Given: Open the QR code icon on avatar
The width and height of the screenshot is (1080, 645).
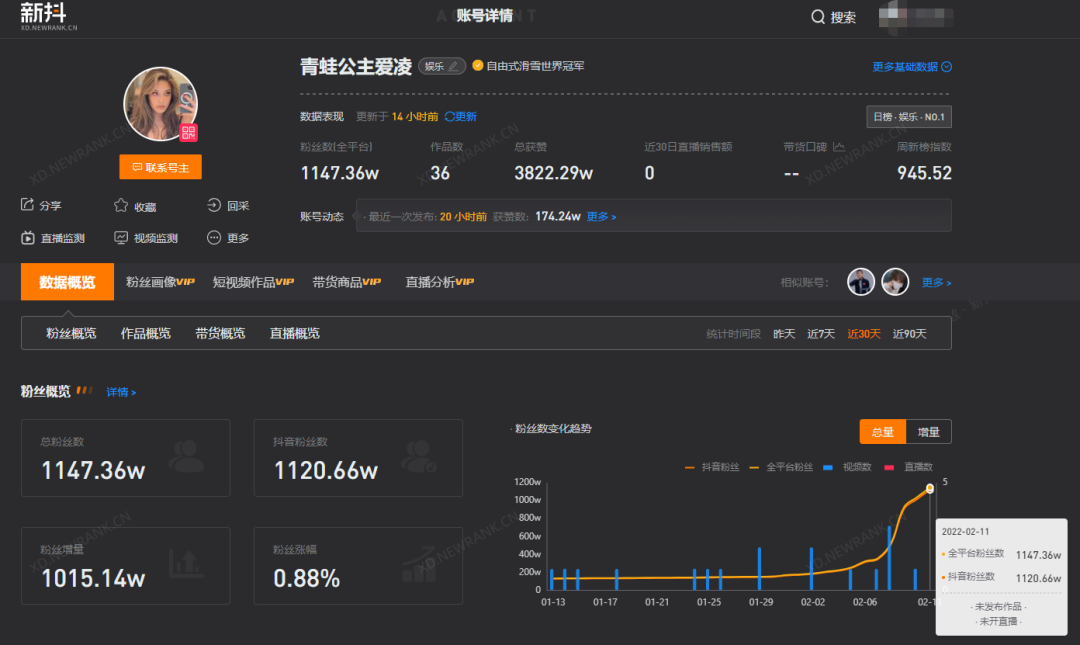Looking at the screenshot, I should (188, 133).
